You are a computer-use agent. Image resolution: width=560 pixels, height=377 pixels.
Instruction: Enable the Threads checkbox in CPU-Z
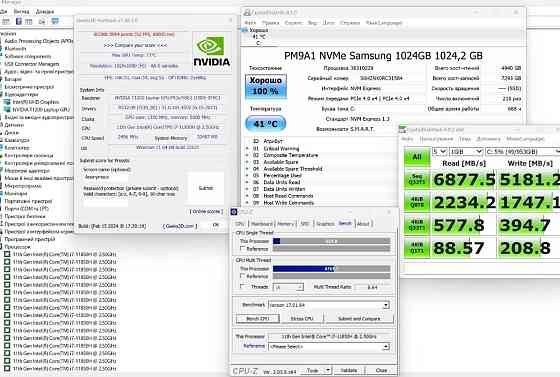pos(243,287)
